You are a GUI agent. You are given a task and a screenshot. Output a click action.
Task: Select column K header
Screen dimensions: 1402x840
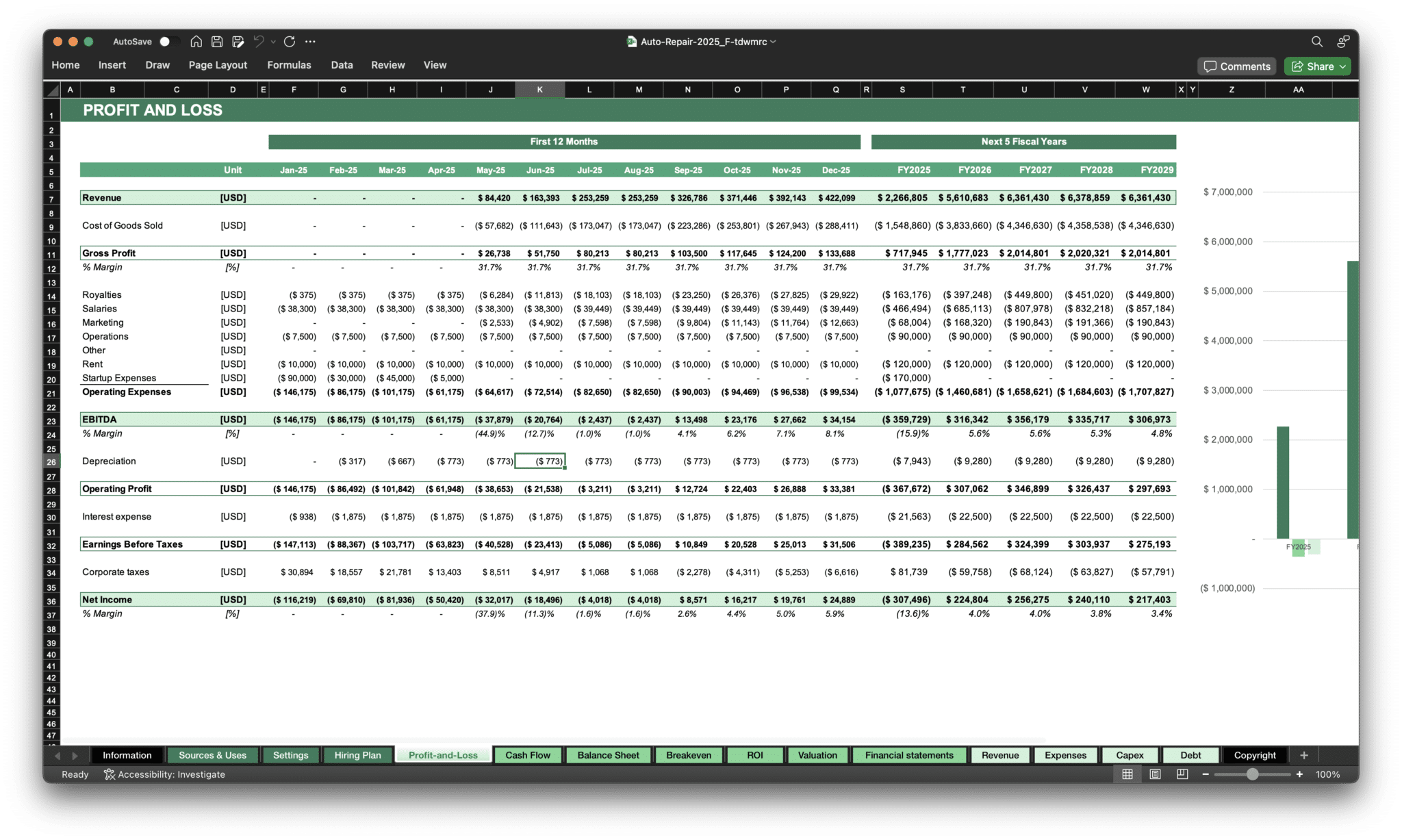click(x=539, y=90)
